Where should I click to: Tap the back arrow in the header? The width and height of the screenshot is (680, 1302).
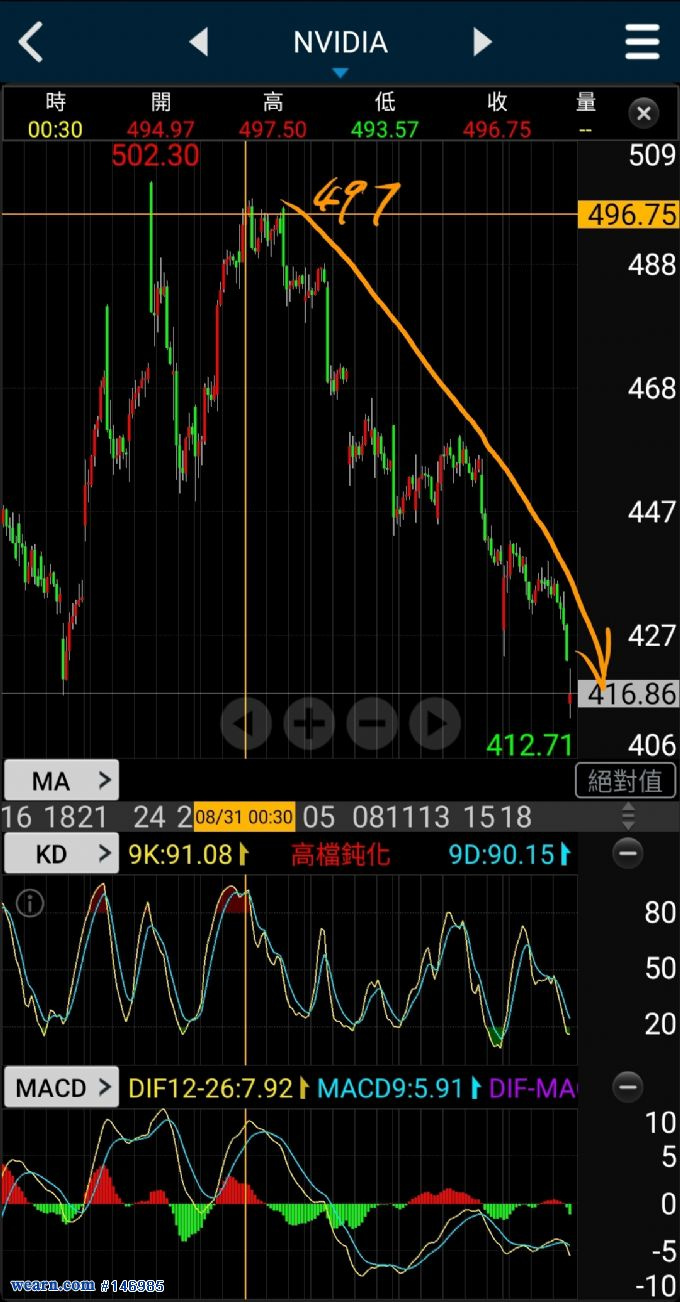pyautogui.click(x=32, y=42)
